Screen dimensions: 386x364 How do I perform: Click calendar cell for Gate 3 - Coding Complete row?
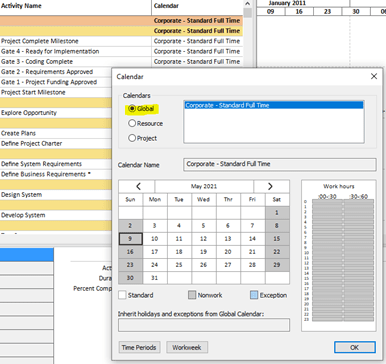coord(197,62)
